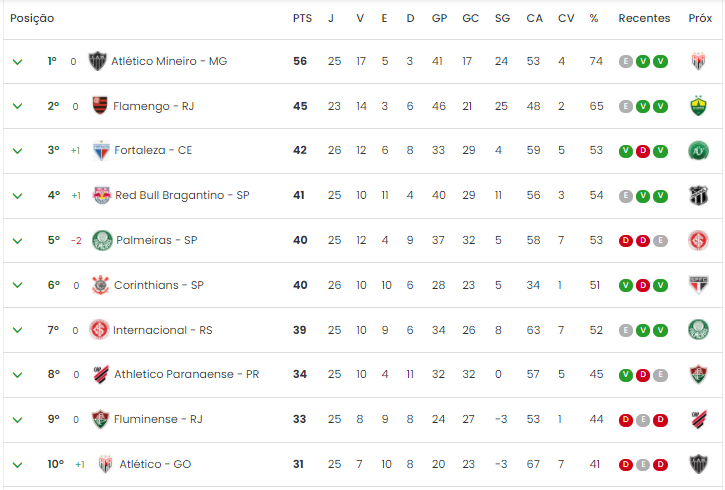The image size is (725, 490).
Task: Expand the Palmeiras row details chevron
Action: [x=17, y=241]
